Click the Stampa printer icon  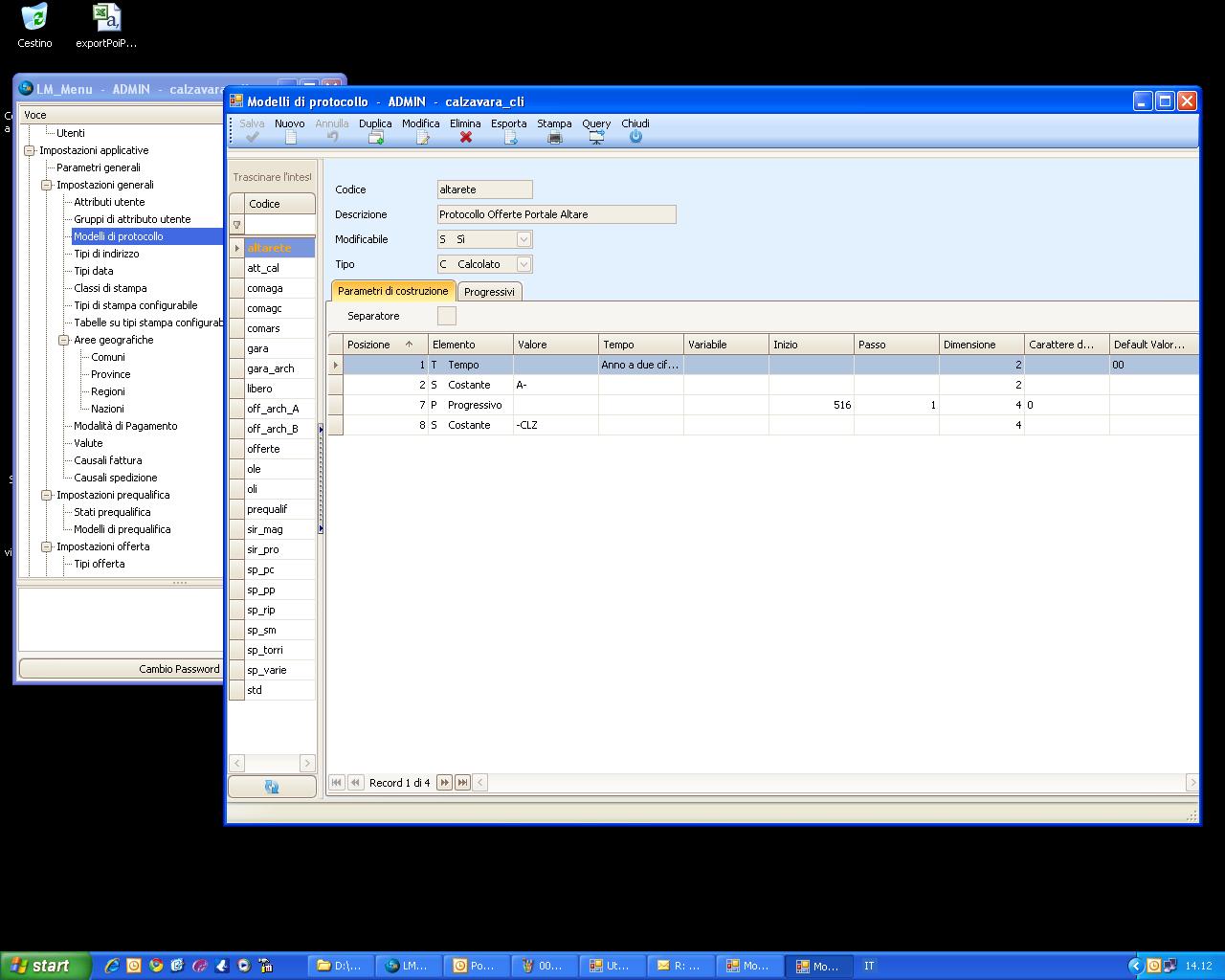(554, 137)
